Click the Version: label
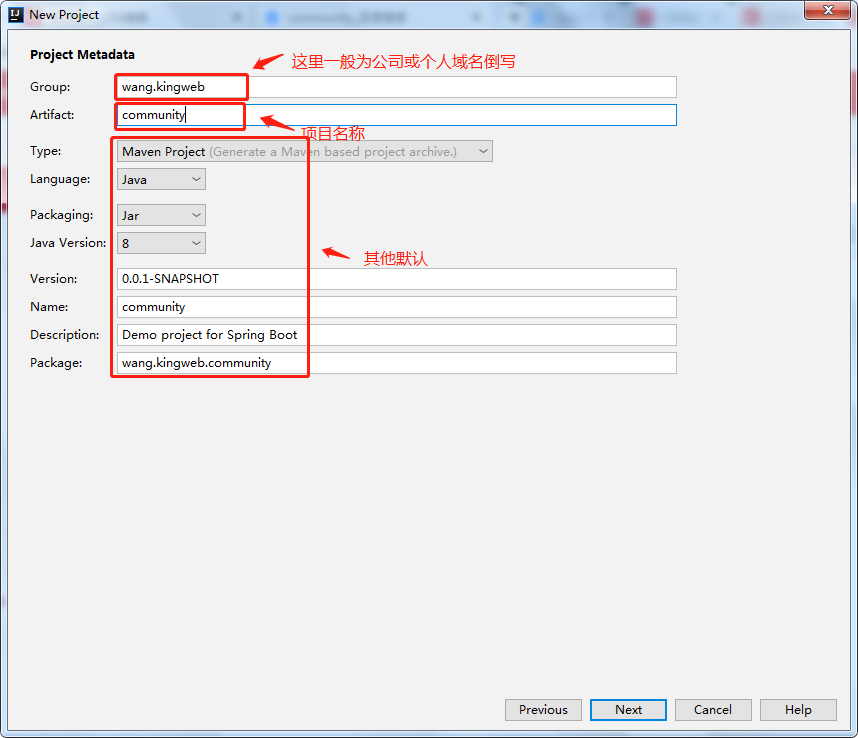Image resolution: width=858 pixels, height=738 pixels. tap(54, 279)
